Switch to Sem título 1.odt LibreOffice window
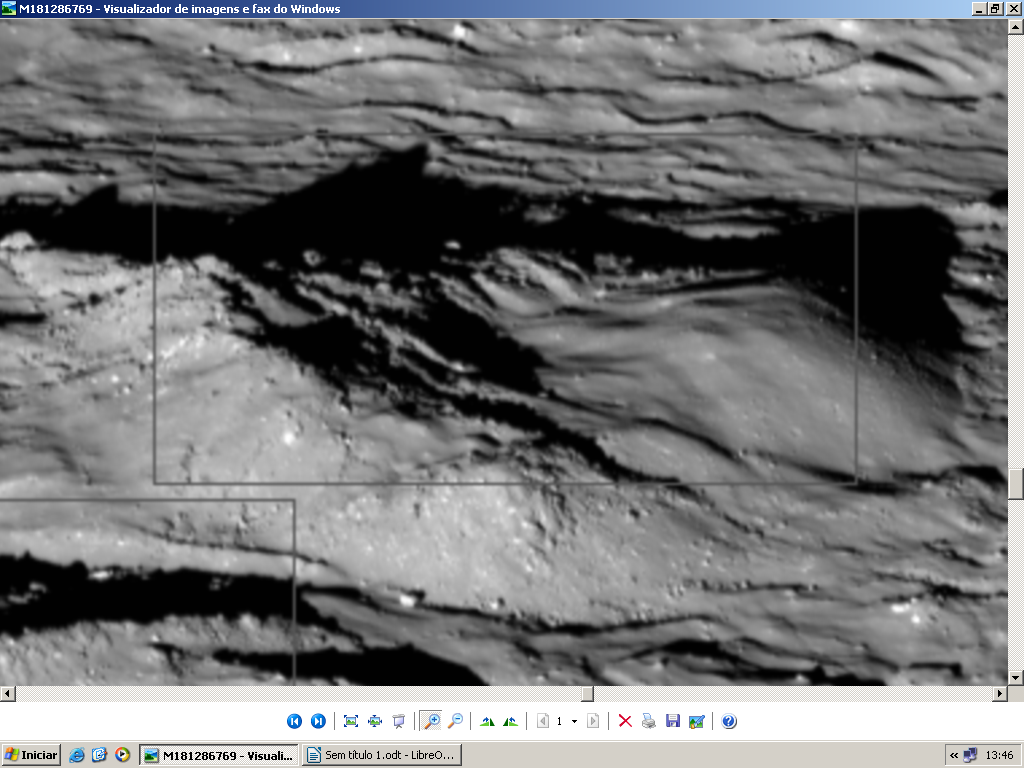1024x768 pixels. point(382,755)
